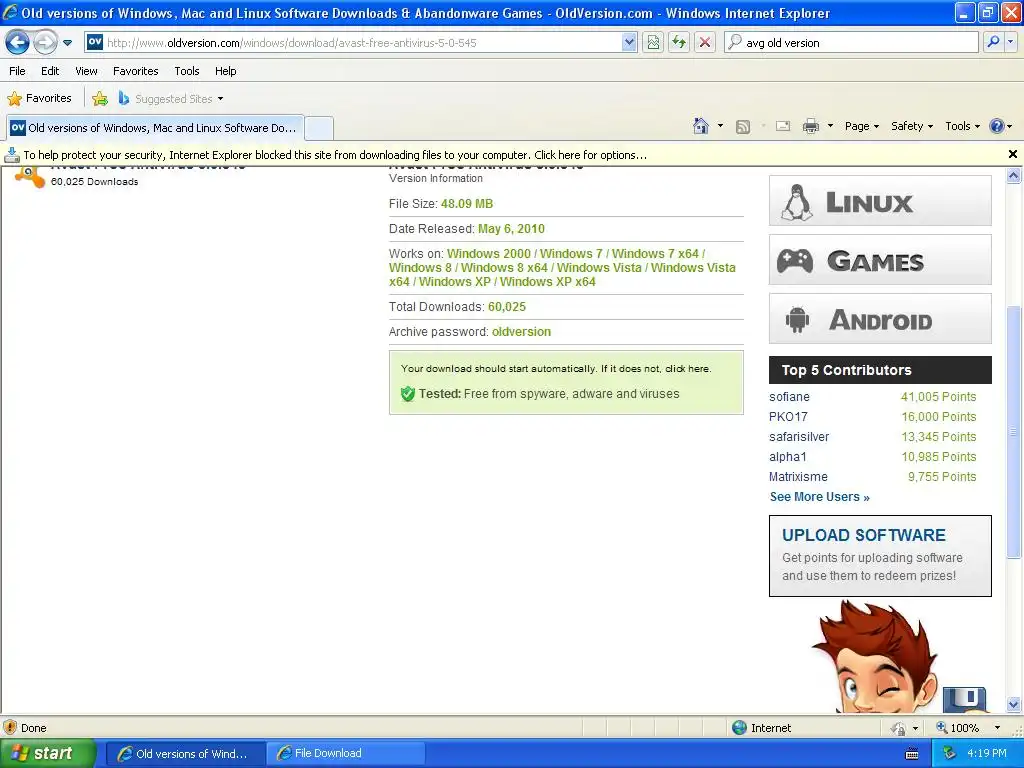Viewport: 1024px width, 768px height.
Task: Open the Favorites menu
Action: coord(135,71)
